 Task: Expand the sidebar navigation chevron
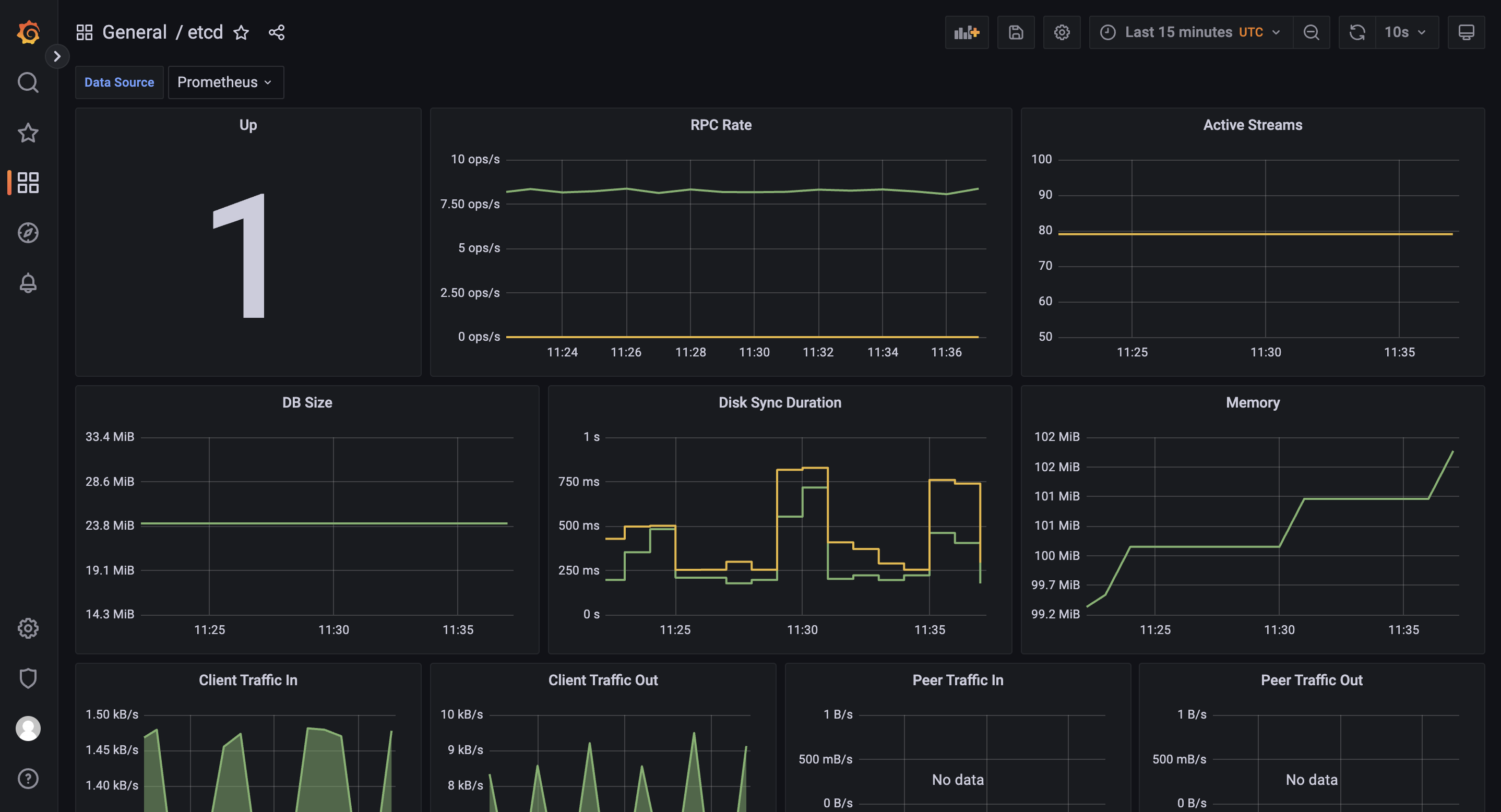57,56
